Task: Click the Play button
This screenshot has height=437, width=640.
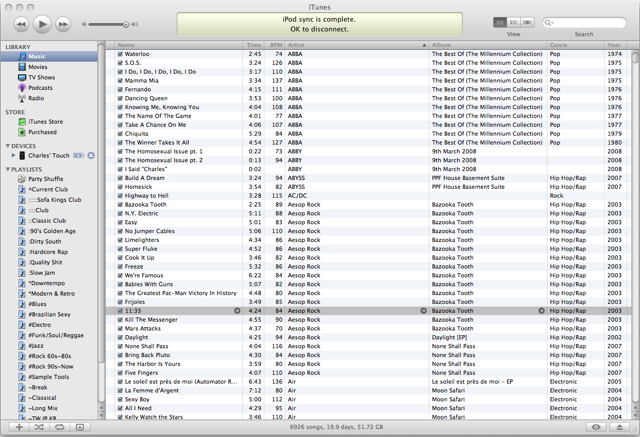Action: pyautogui.click(x=42, y=24)
